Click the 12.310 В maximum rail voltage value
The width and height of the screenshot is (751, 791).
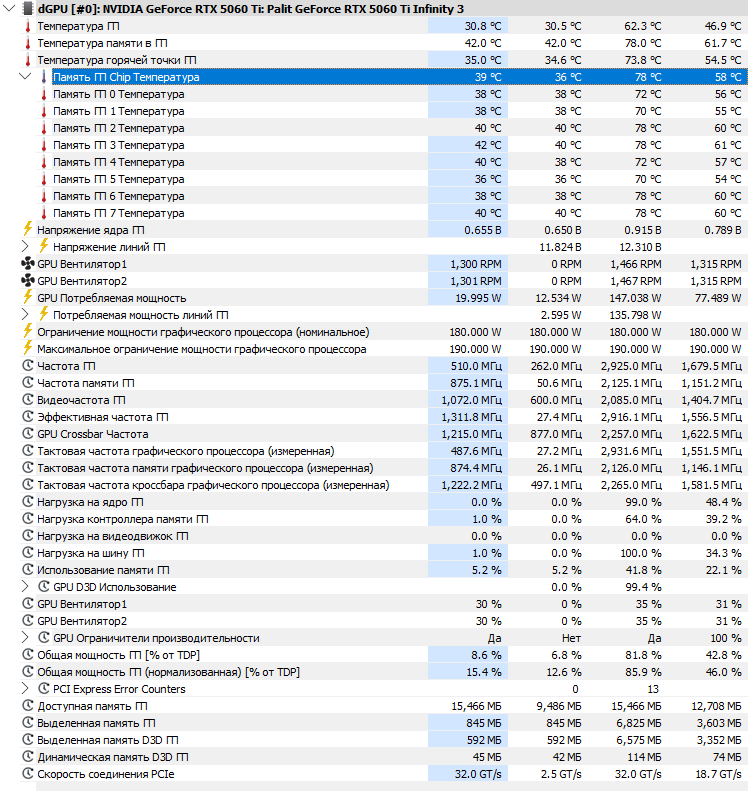click(x=640, y=247)
